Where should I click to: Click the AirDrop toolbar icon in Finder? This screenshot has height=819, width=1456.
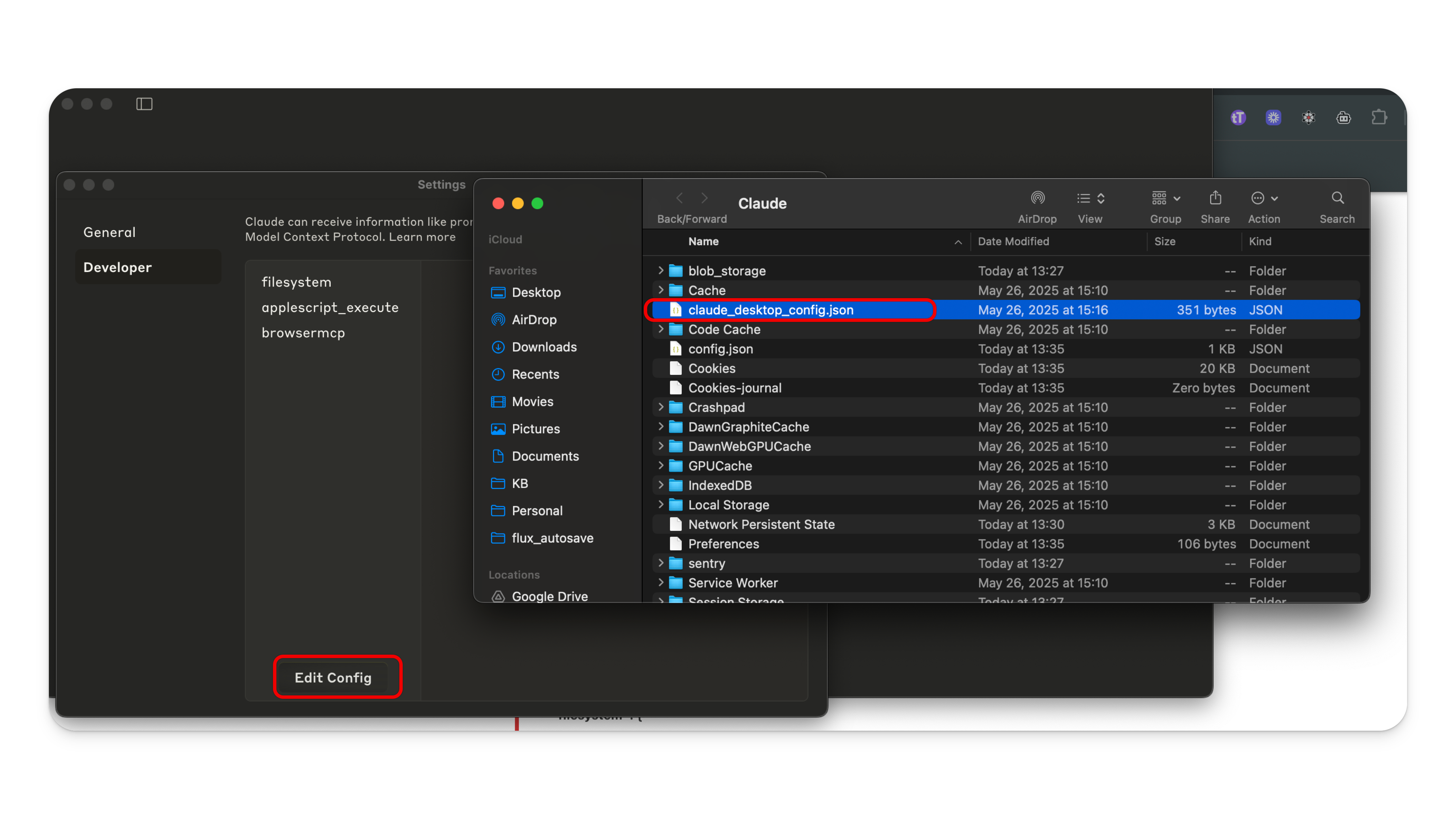[1037, 198]
